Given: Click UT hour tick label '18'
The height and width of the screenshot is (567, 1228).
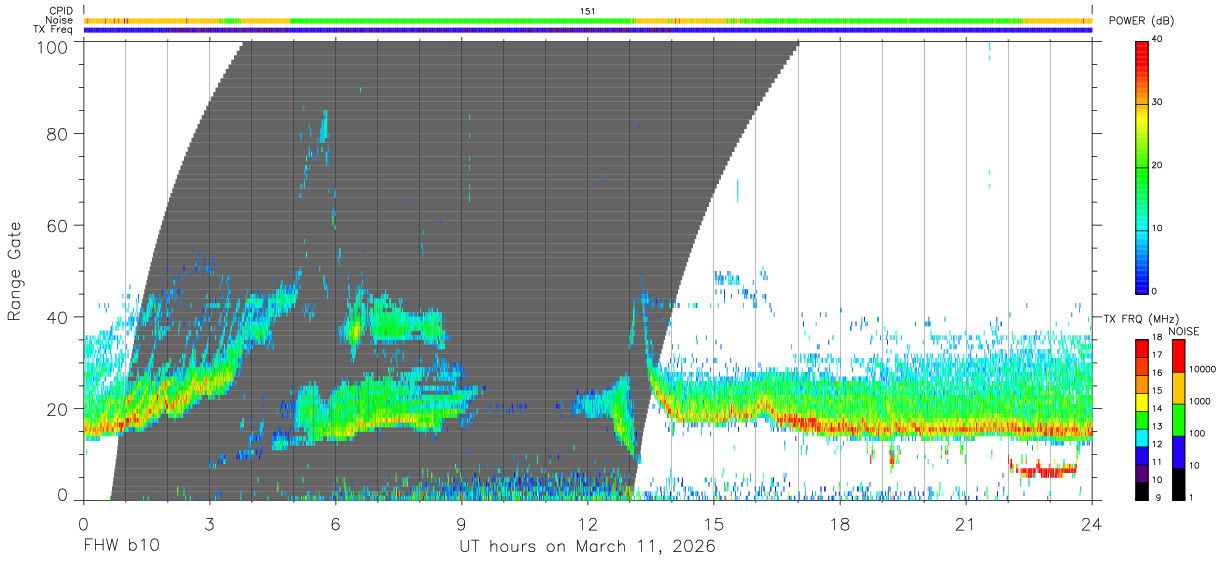Looking at the screenshot, I should pos(839,524).
